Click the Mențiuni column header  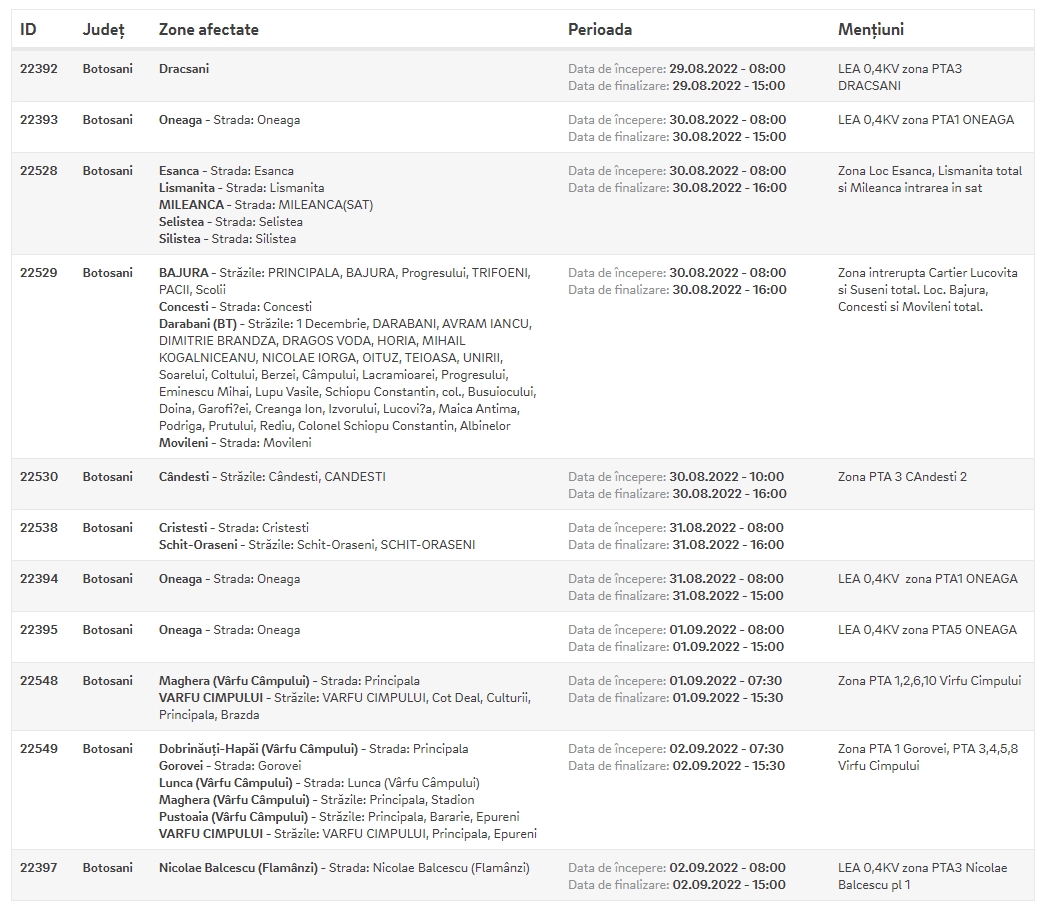pyautogui.click(x=871, y=30)
